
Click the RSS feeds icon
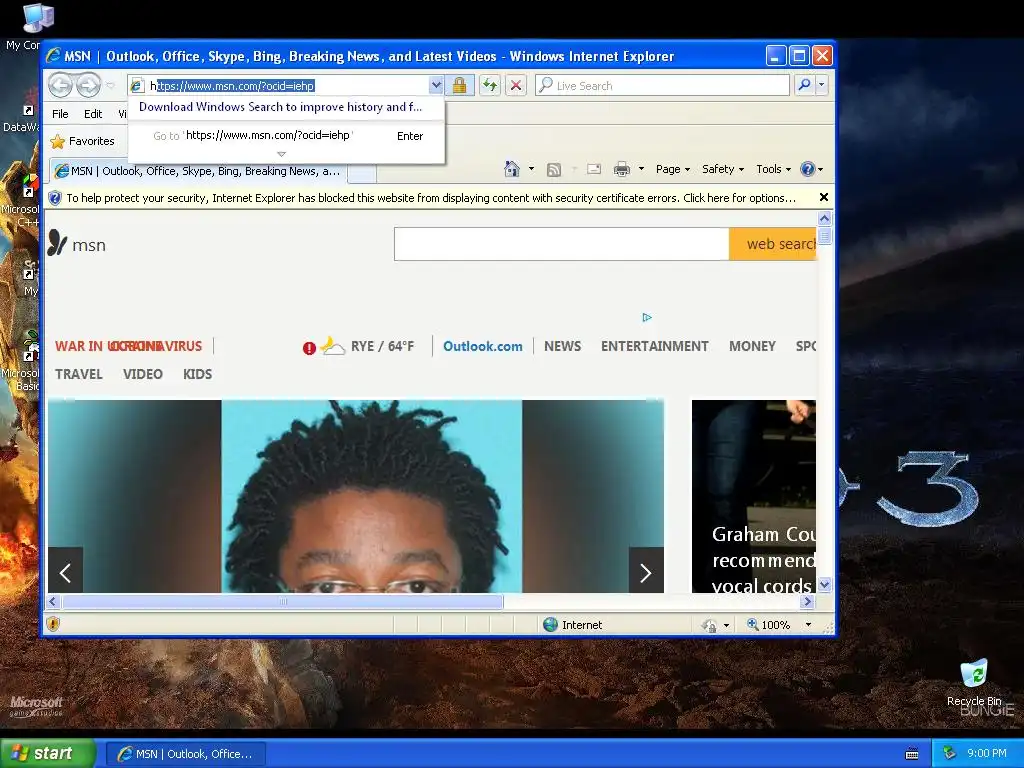554,170
